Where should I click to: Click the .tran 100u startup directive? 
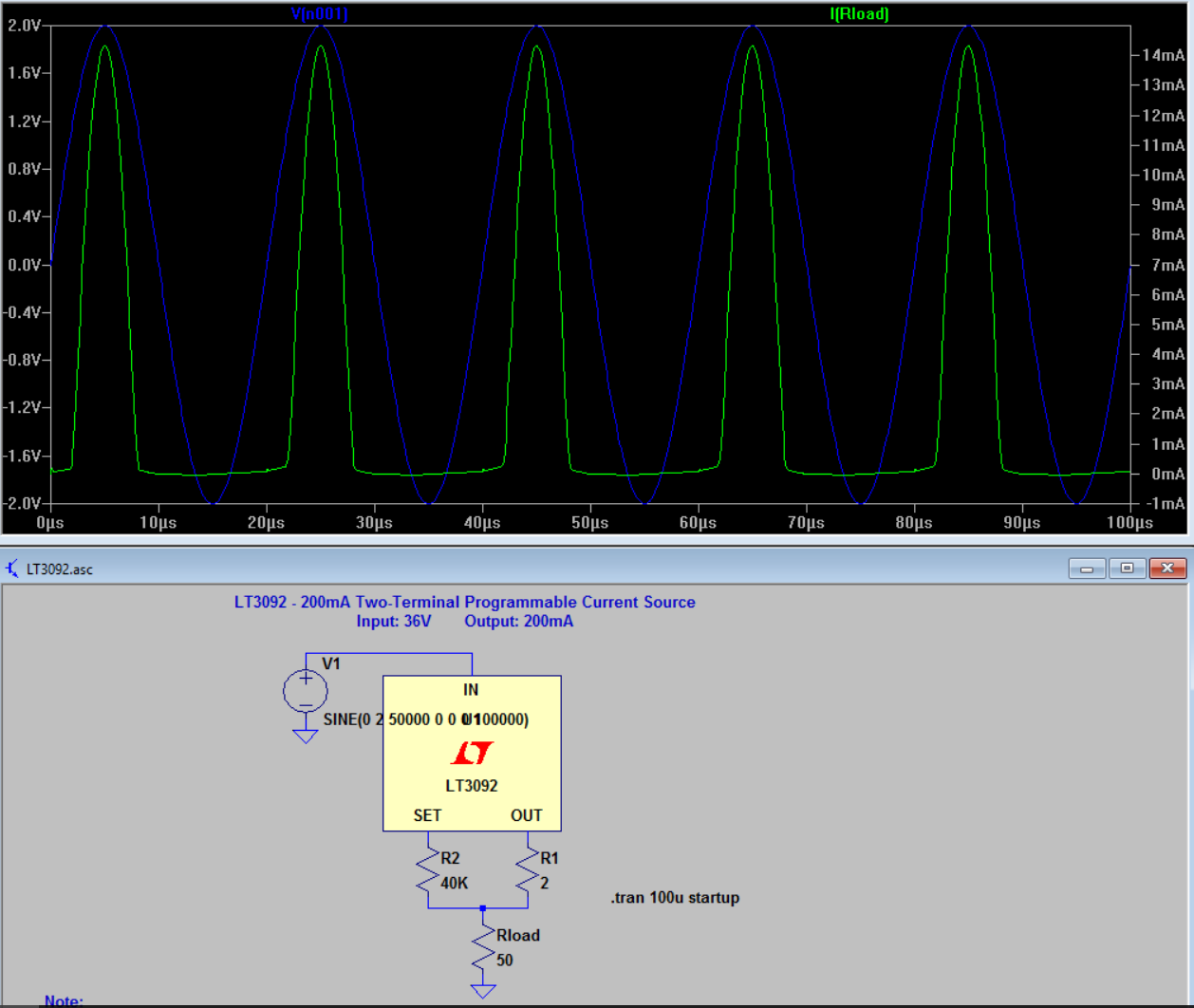pos(675,898)
